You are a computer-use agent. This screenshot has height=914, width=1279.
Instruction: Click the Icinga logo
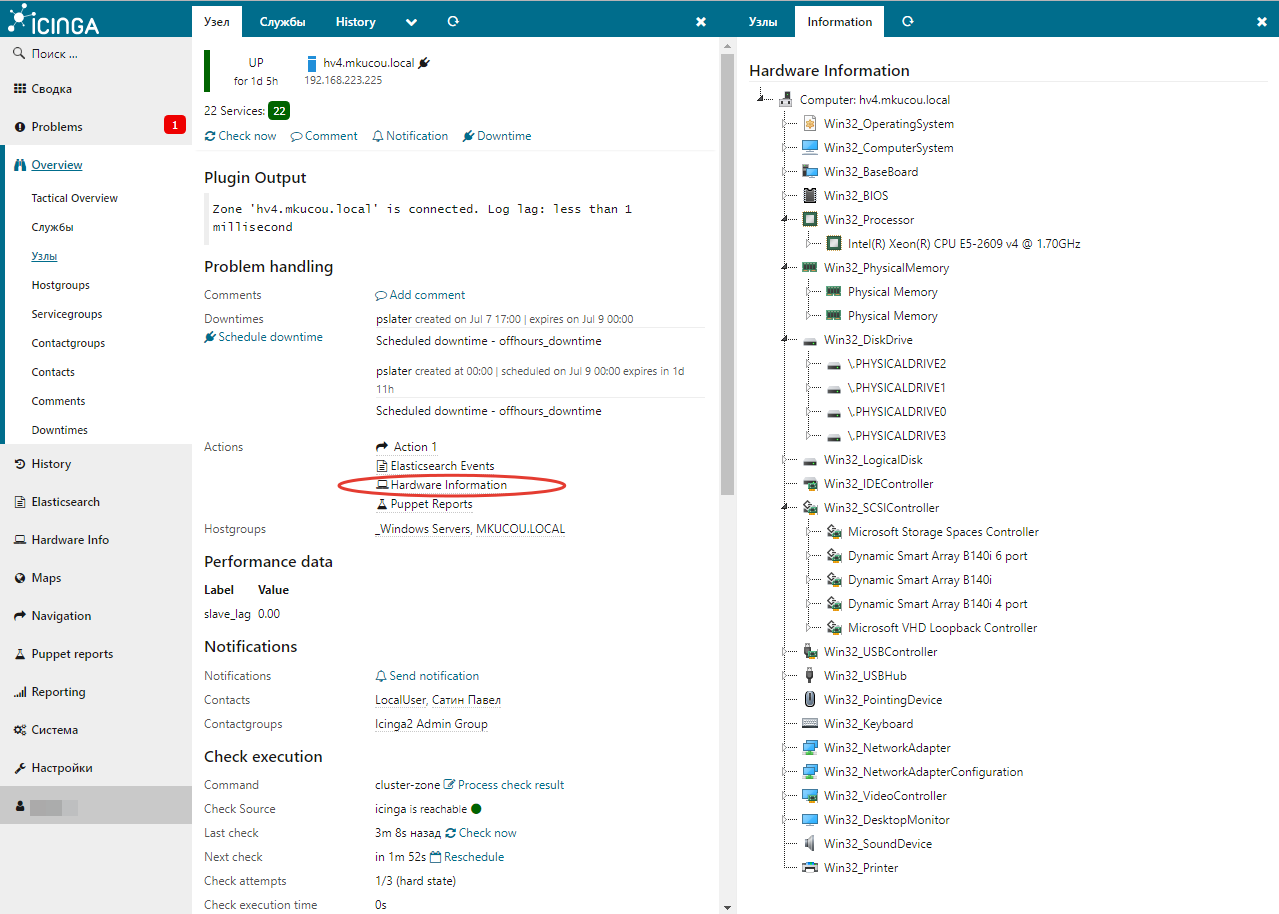(54, 20)
